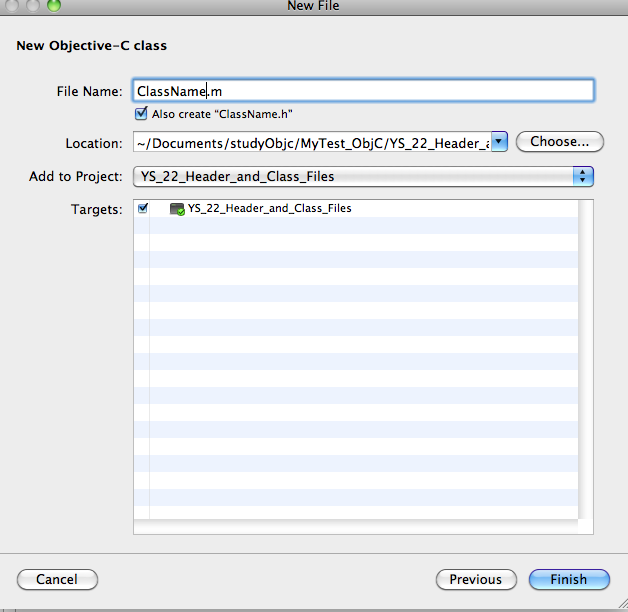Viewport: 628px width, 612px height.
Task: Toggle the YS_22_Header_and_Class_Files target checkbox
Action: pyautogui.click(x=143, y=208)
